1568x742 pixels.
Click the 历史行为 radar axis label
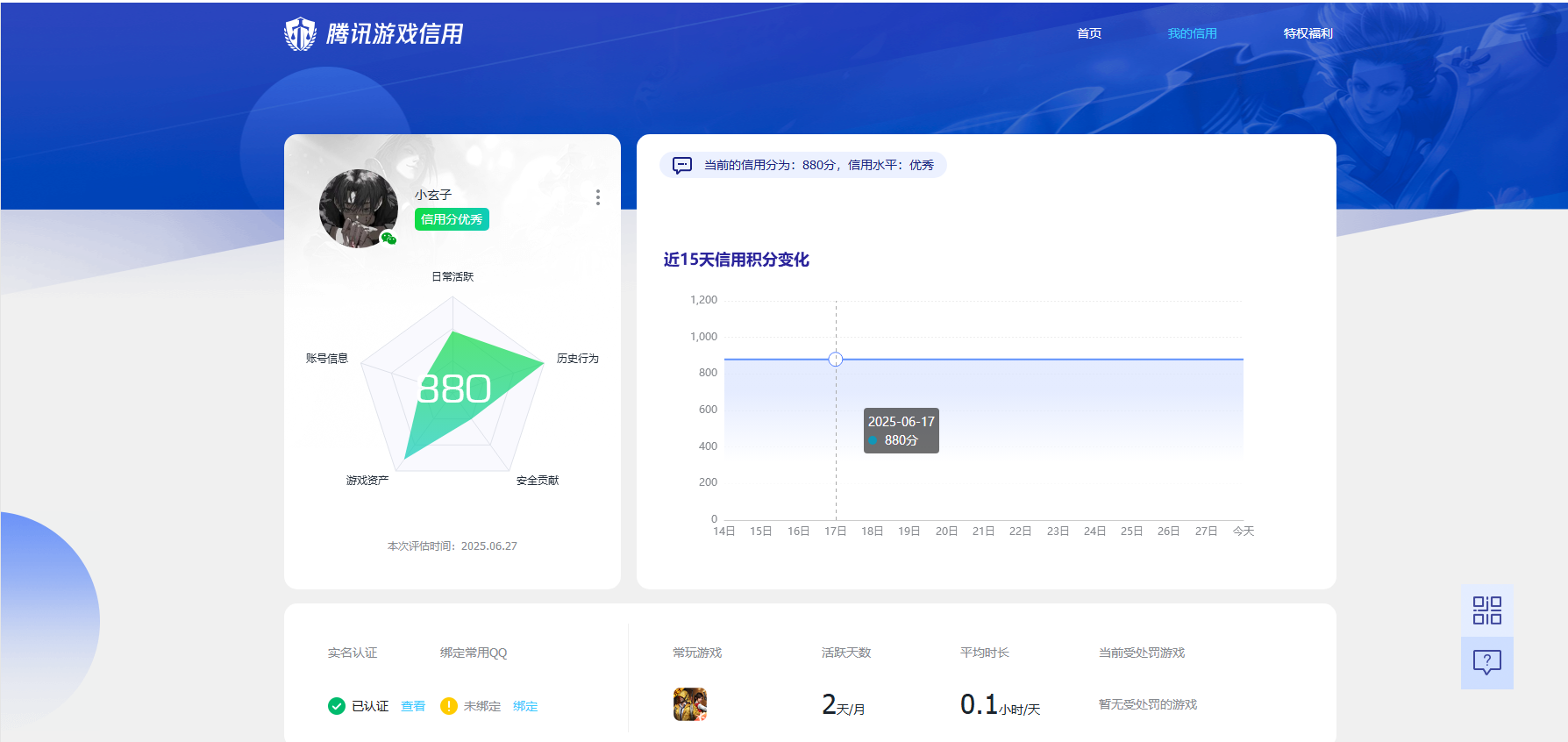pos(578,358)
